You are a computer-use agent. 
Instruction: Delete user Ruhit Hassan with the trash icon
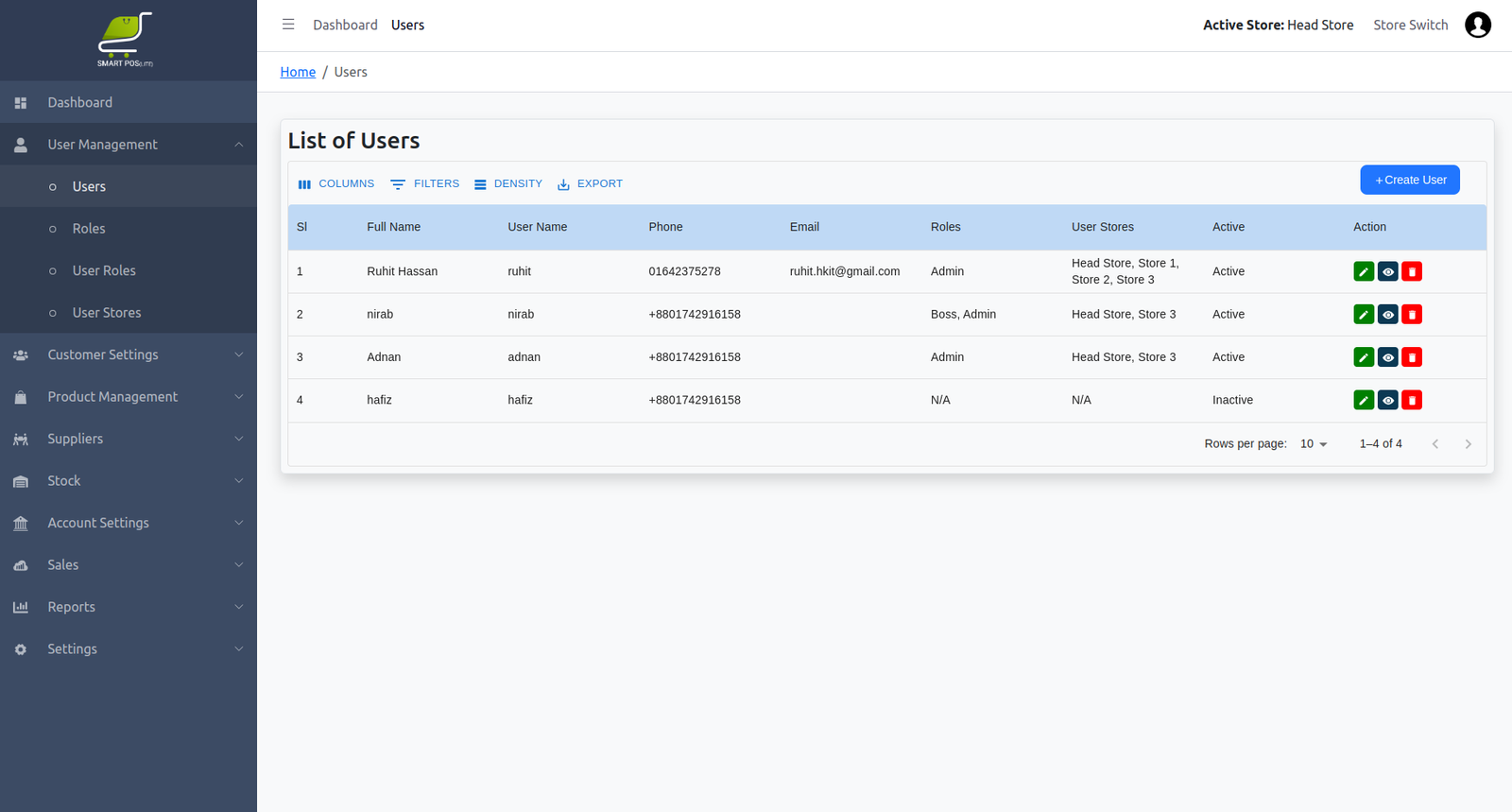pyautogui.click(x=1412, y=271)
